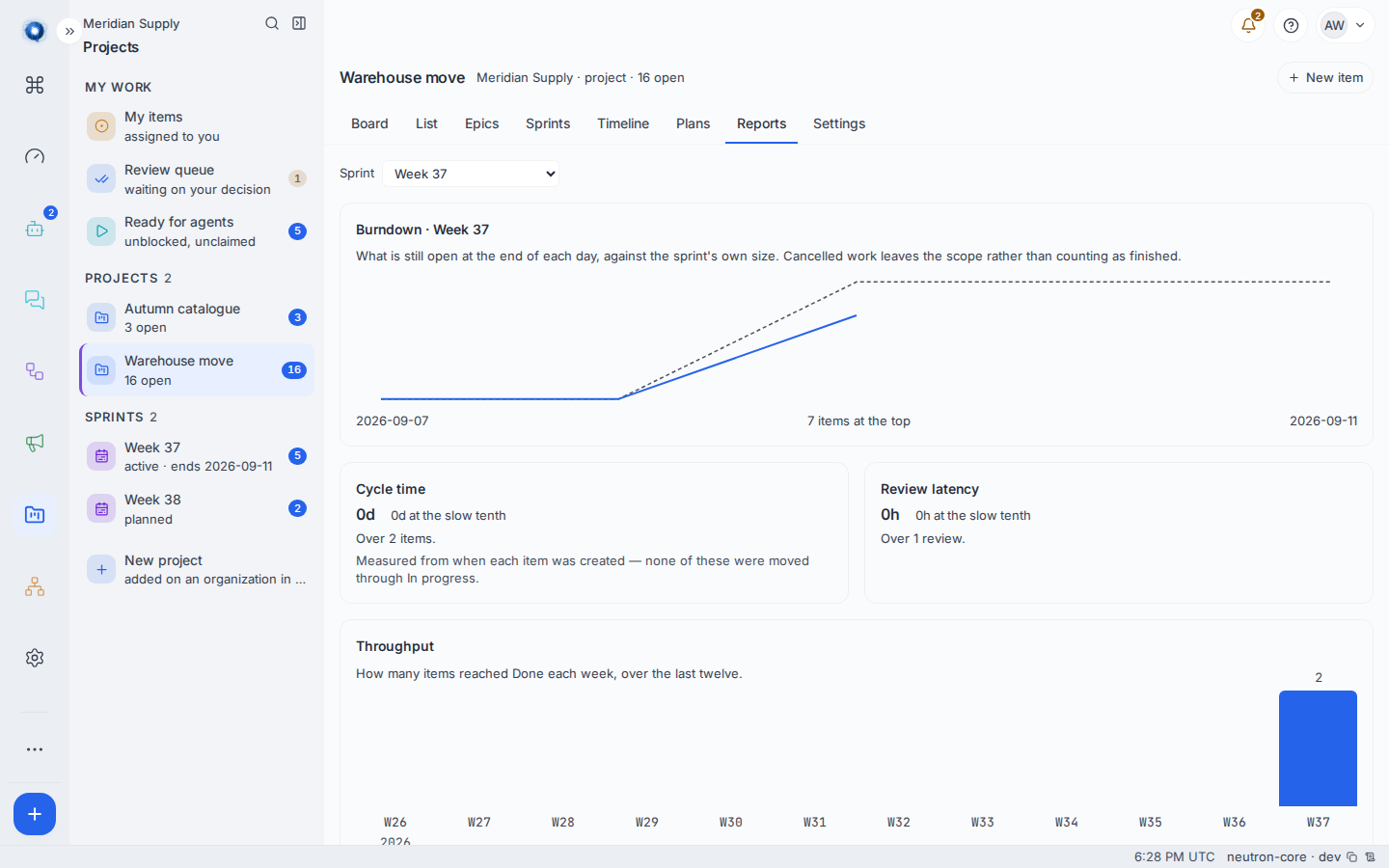The image size is (1389, 868).
Task: Switch to the List tab
Action: tap(426, 123)
